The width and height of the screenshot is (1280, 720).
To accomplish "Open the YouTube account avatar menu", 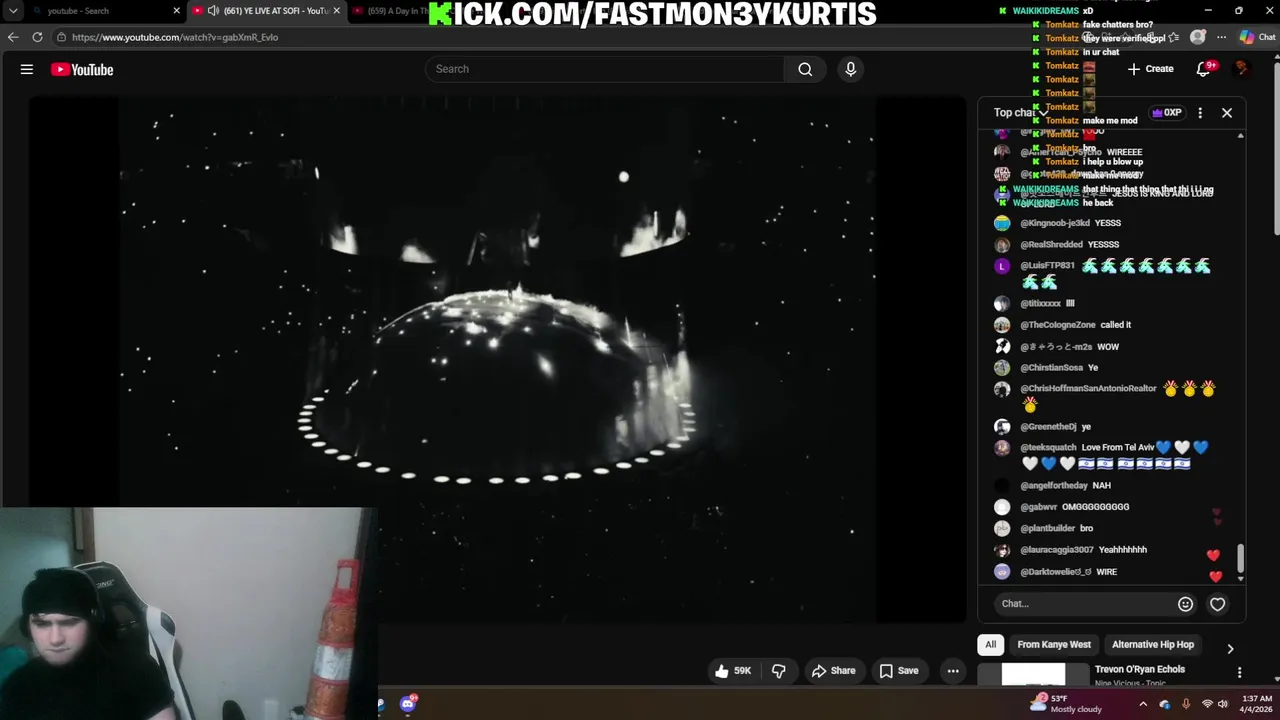I will pyautogui.click(x=1242, y=69).
